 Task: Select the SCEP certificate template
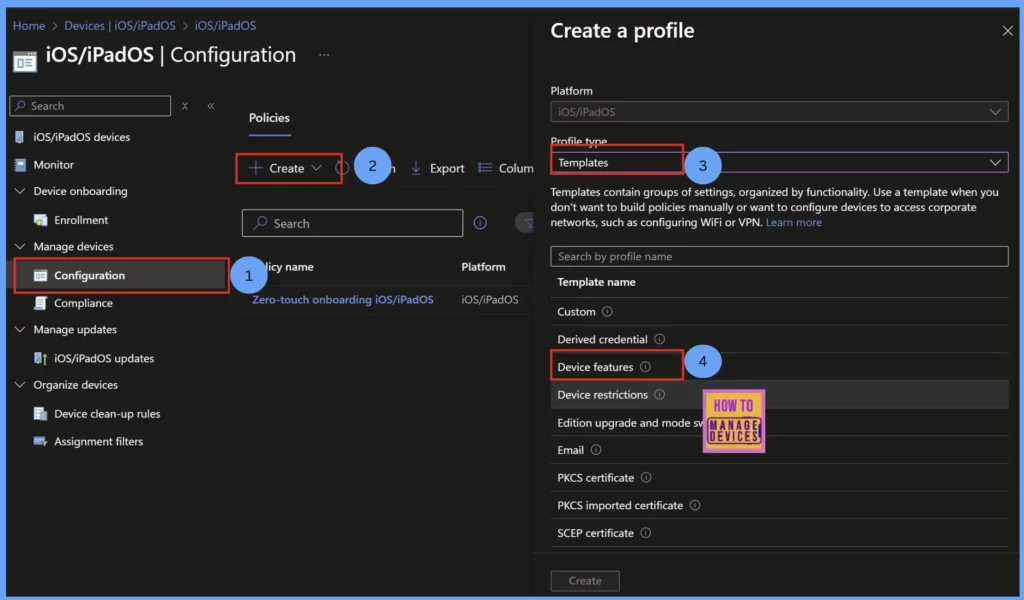click(x=595, y=533)
